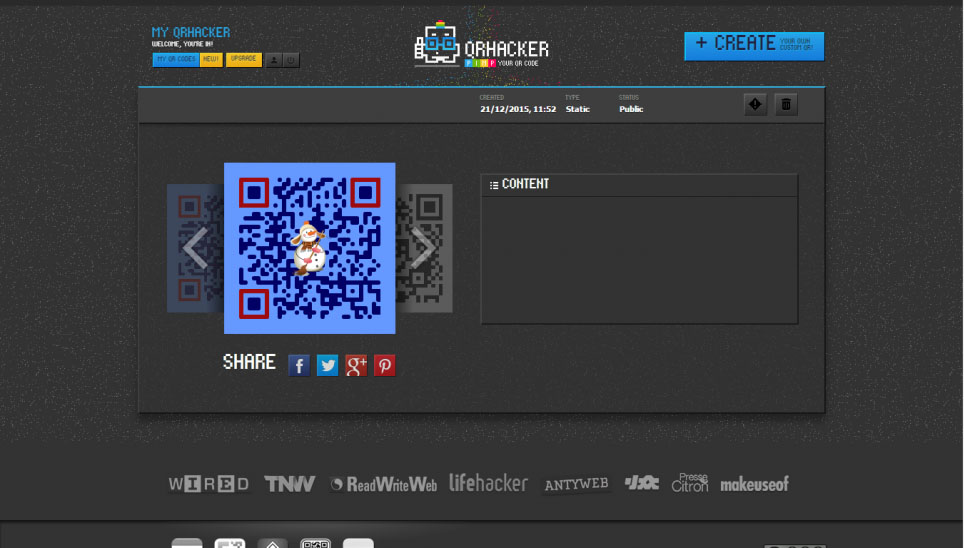Click the diamond directions icon button
Screen dimensions: 964x548
[755, 105]
